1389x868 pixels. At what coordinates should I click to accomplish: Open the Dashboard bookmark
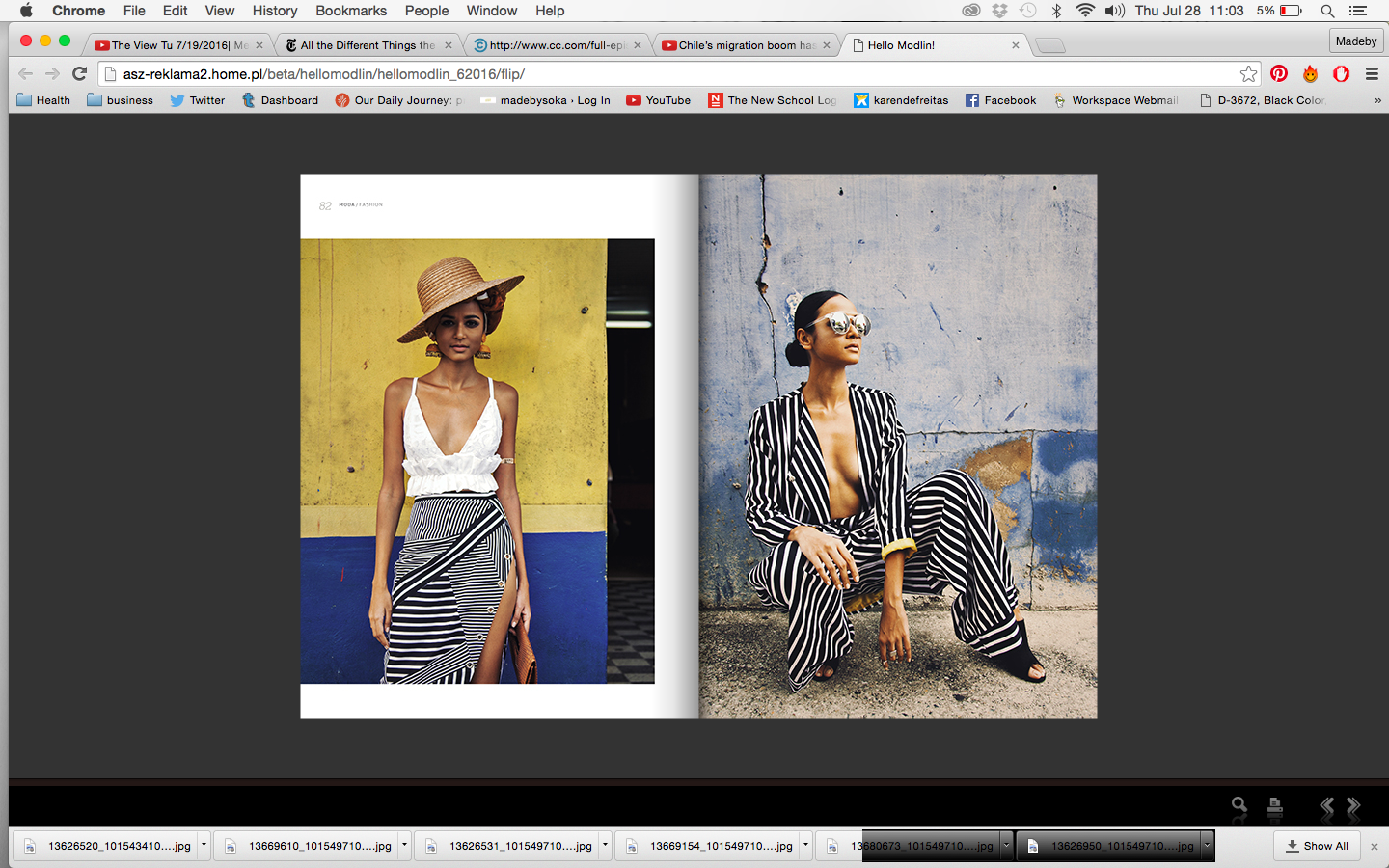[280, 100]
